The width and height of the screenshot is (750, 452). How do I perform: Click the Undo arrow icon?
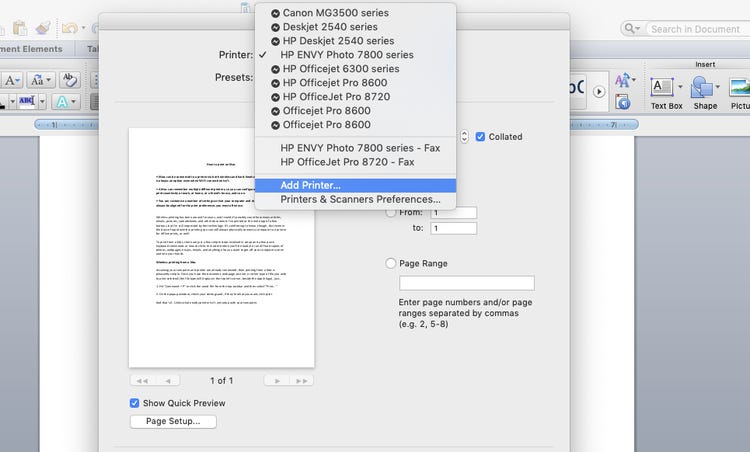pos(69,29)
